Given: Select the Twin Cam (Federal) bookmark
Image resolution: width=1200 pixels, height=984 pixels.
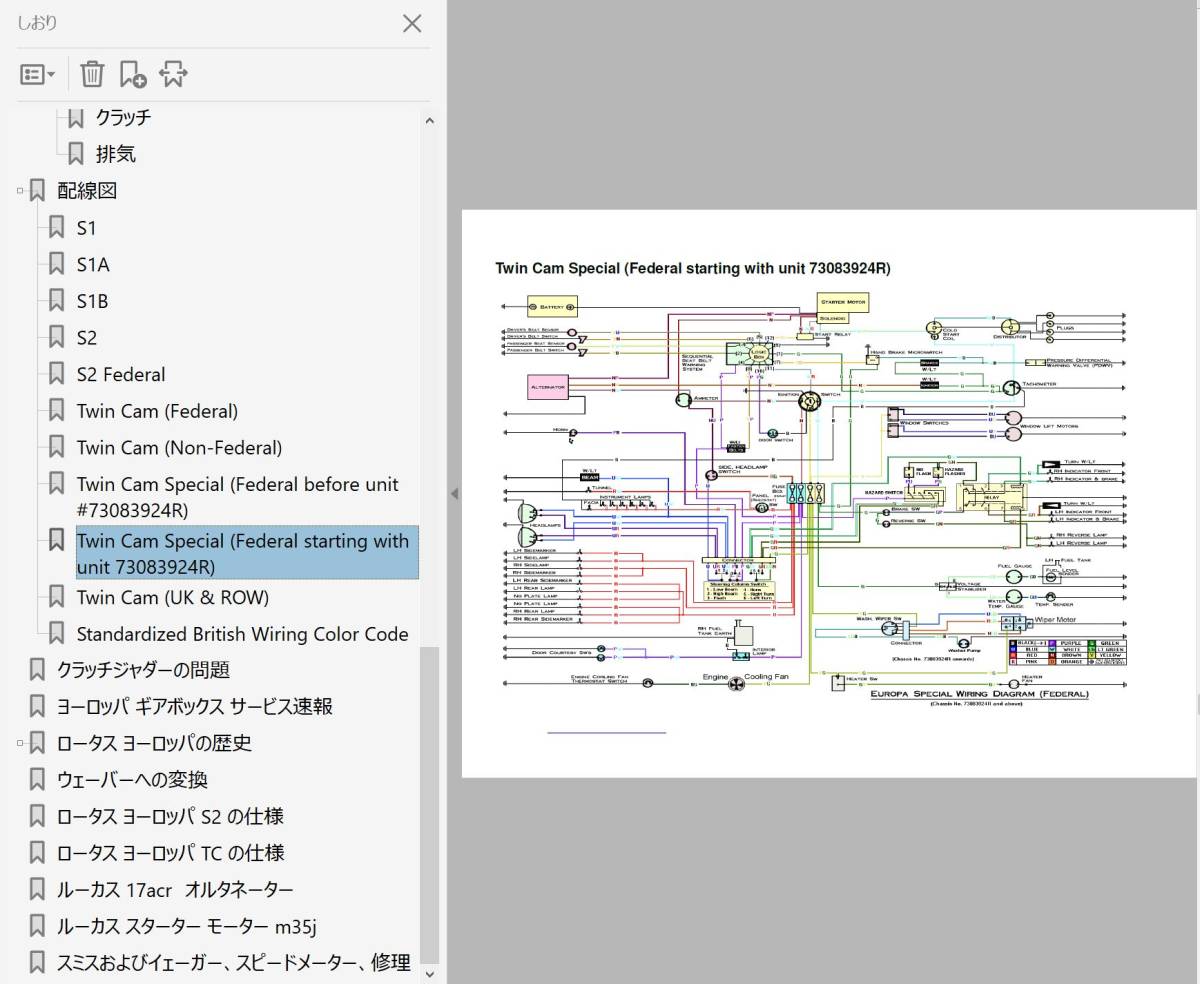Looking at the screenshot, I should pos(157,411).
